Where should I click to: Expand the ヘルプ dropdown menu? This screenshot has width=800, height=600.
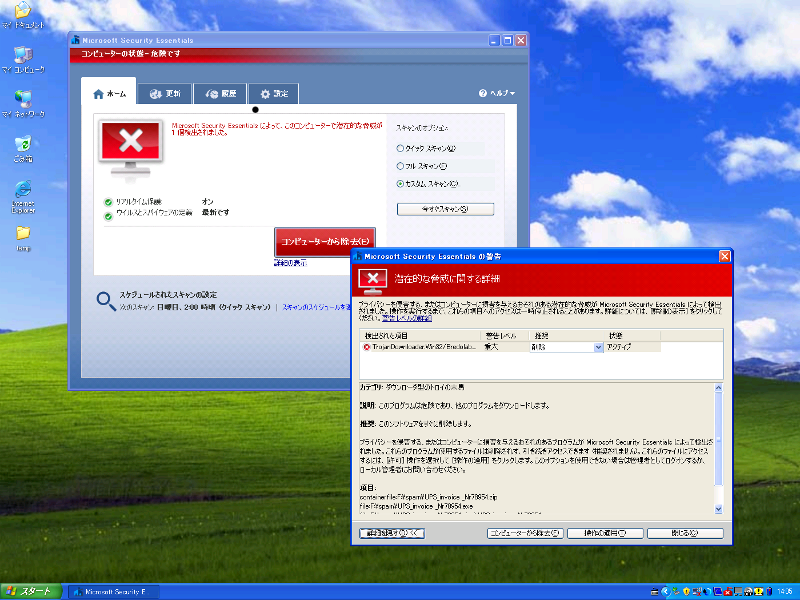[x=497, y=93]
